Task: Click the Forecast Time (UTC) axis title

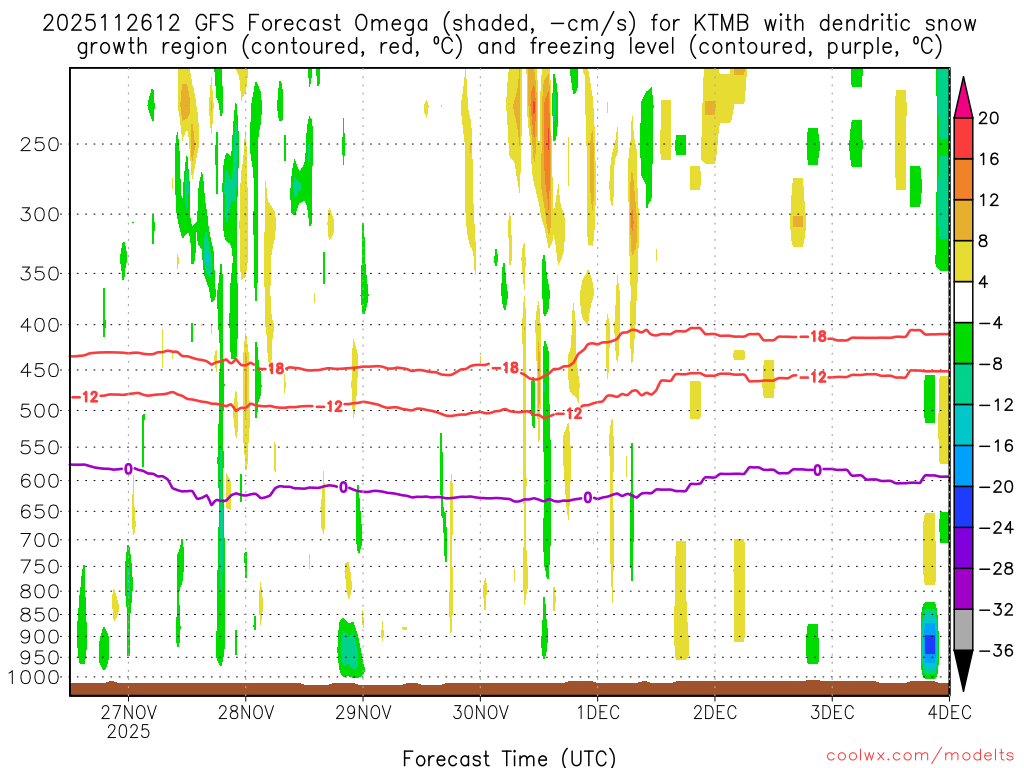Action: point(509,758)
